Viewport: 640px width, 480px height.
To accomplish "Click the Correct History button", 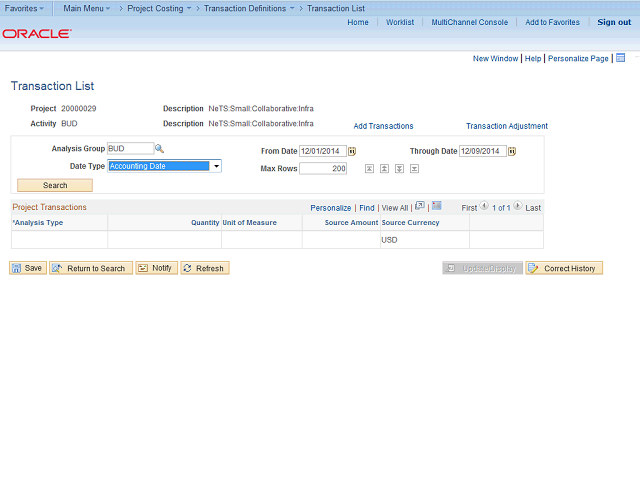I will (564, 268).
